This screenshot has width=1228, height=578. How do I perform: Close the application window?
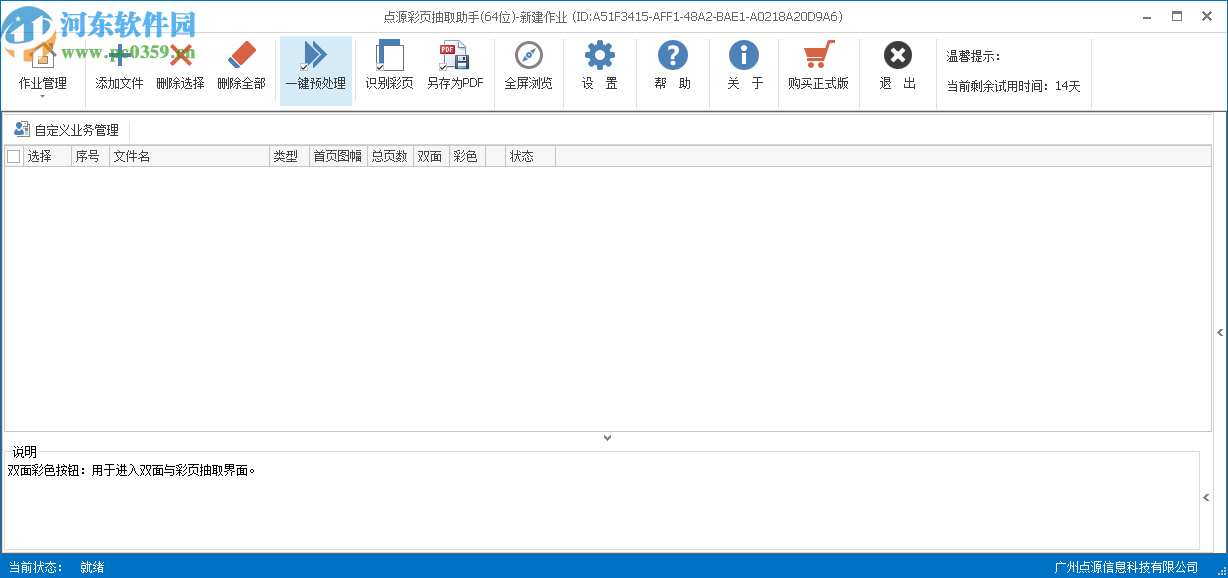click(x=1207, y=16)
